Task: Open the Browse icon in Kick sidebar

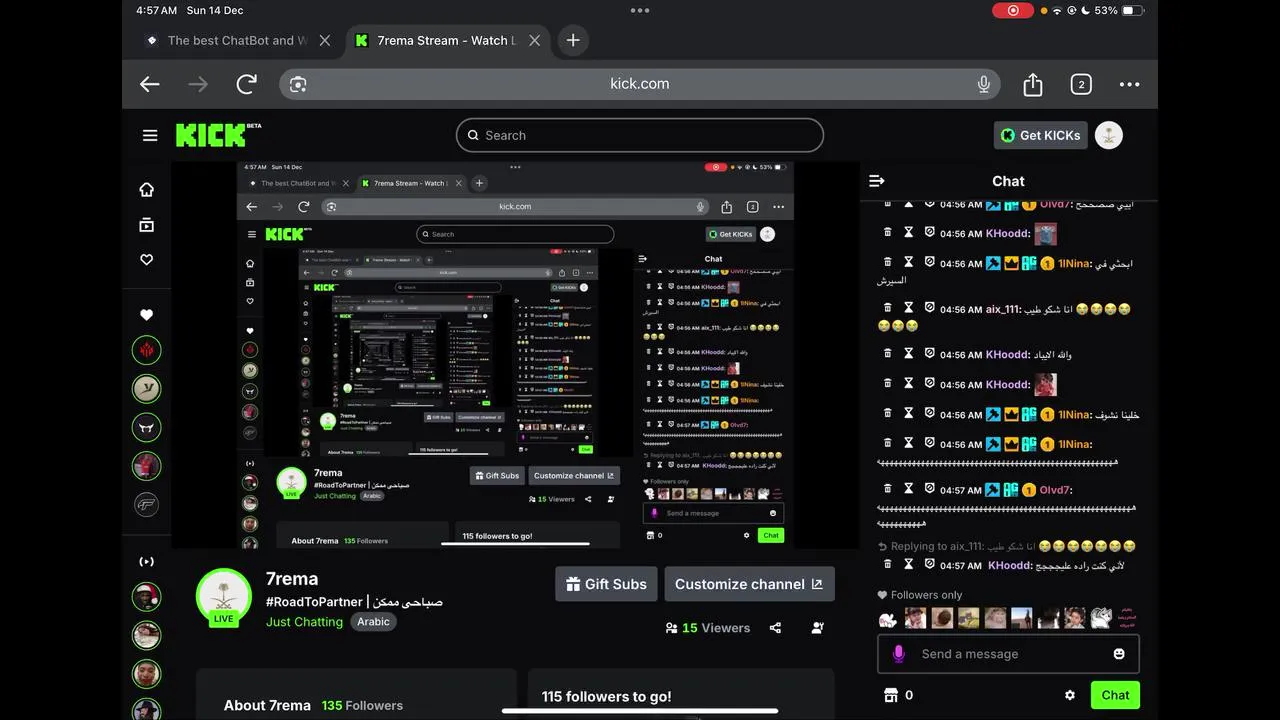Action: click(146, 225)
